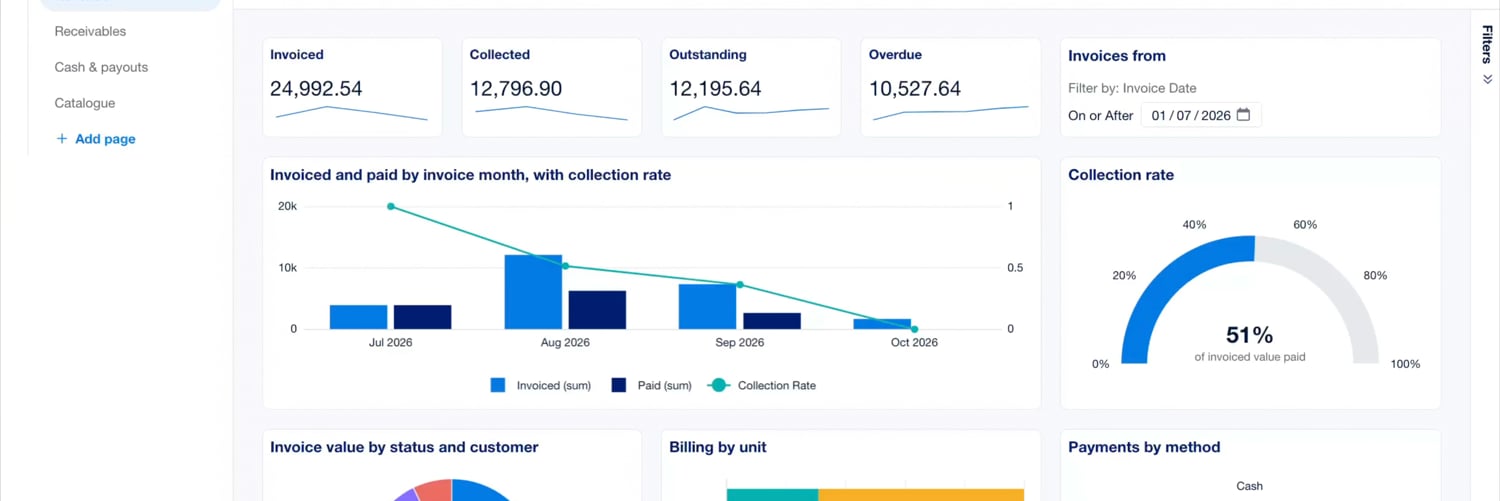Click the 51% collection rate value
This screenshot has width=1500, height=501.
pyautogui.click(x=1249, y=335)
